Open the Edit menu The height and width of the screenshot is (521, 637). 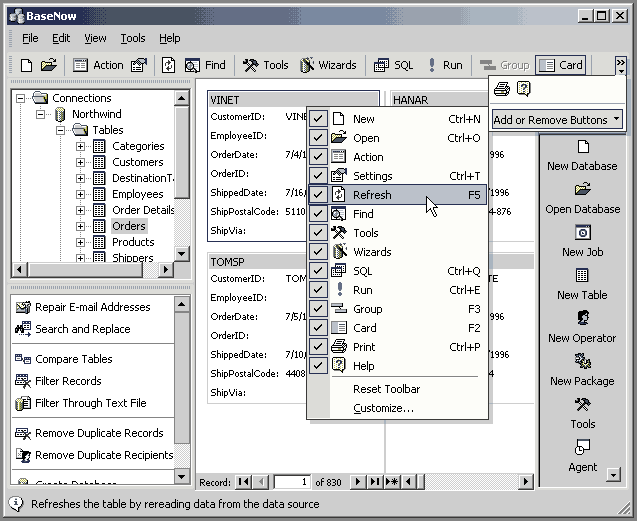(61, 38)
